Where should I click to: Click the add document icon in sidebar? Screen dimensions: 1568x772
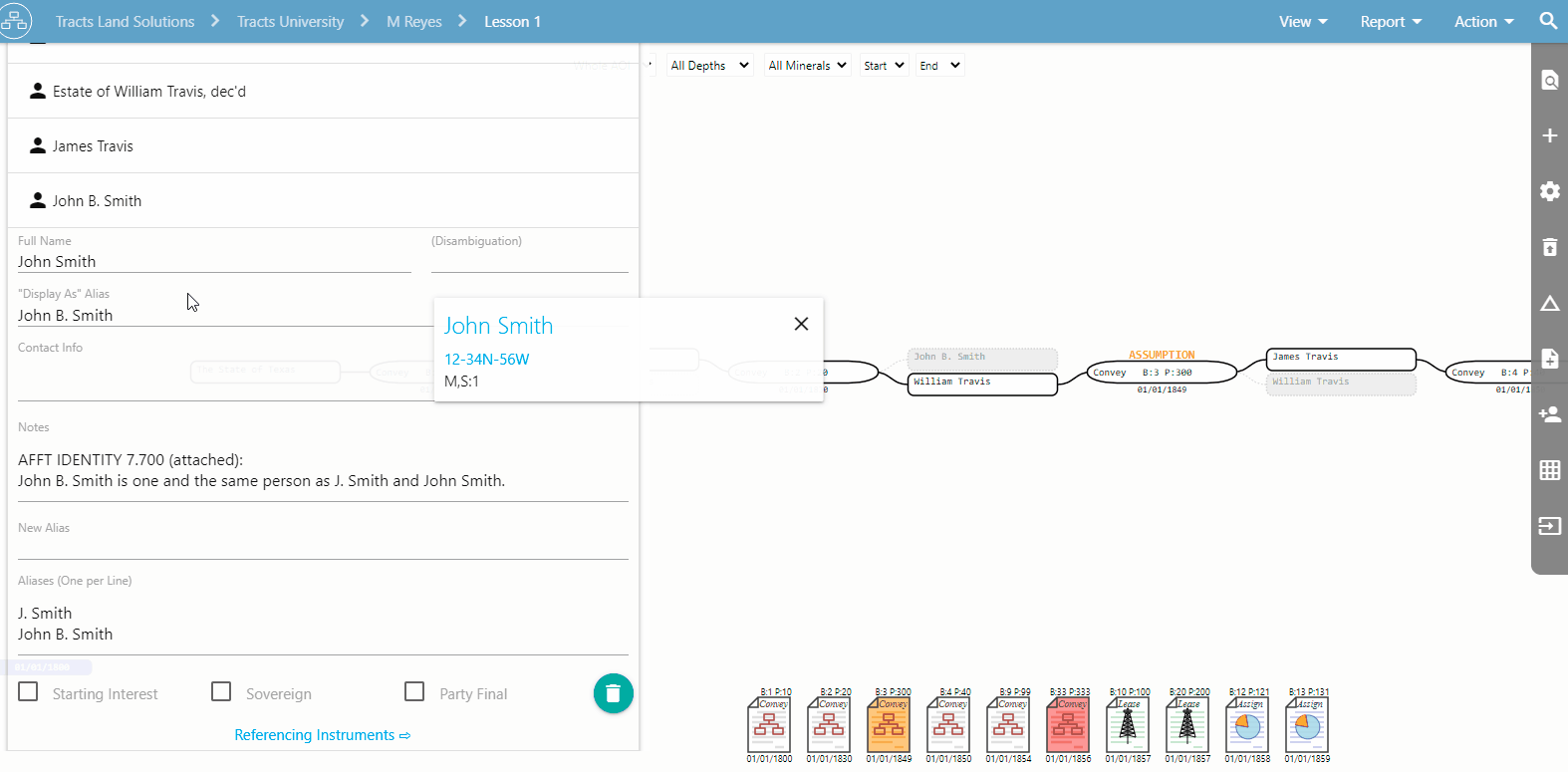1549,359
